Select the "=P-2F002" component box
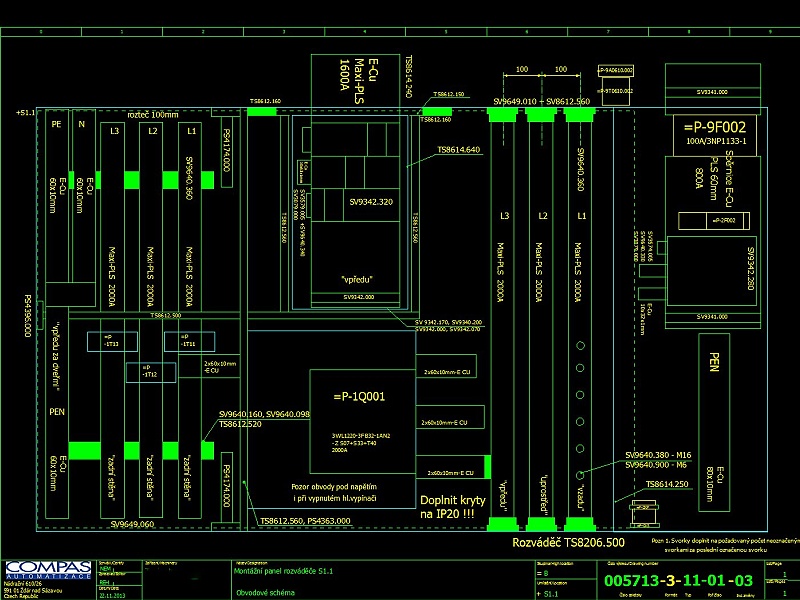The width and height of the screenshot is (800, 600). (714, 221)
